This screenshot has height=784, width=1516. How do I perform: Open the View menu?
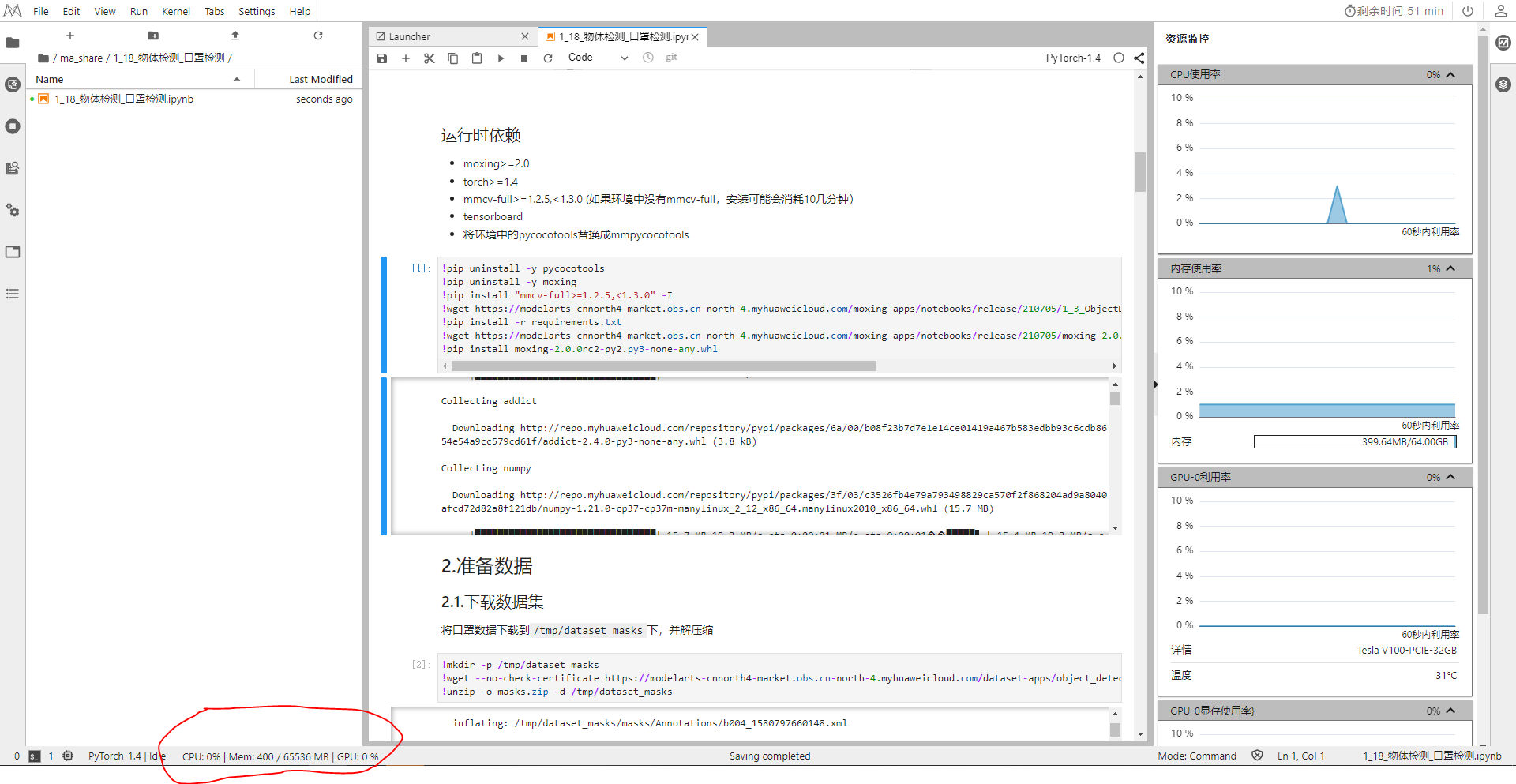pyautogui.click(x=105, y=12)
